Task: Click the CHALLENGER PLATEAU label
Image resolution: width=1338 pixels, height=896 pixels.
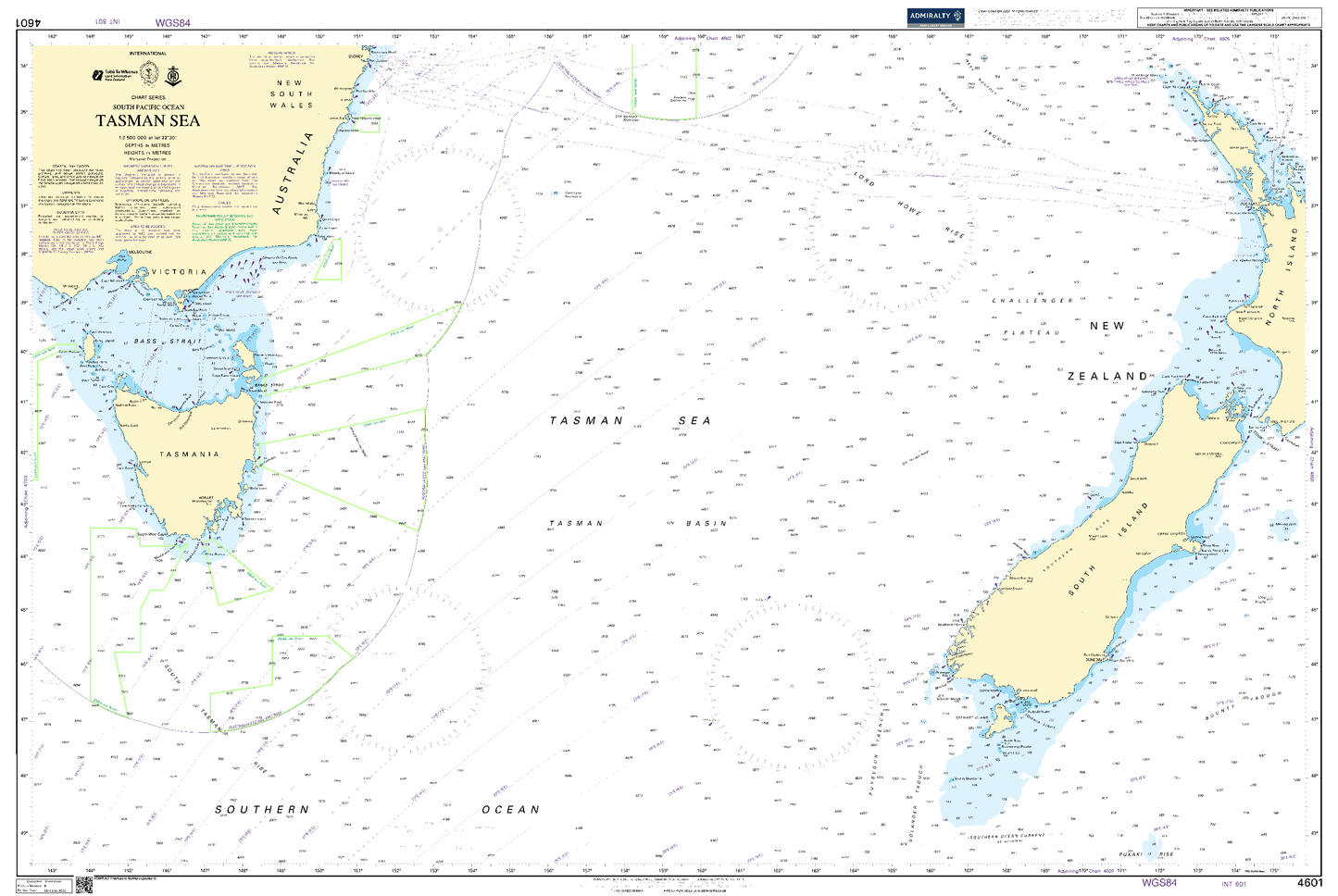Action: [1032, 316]
